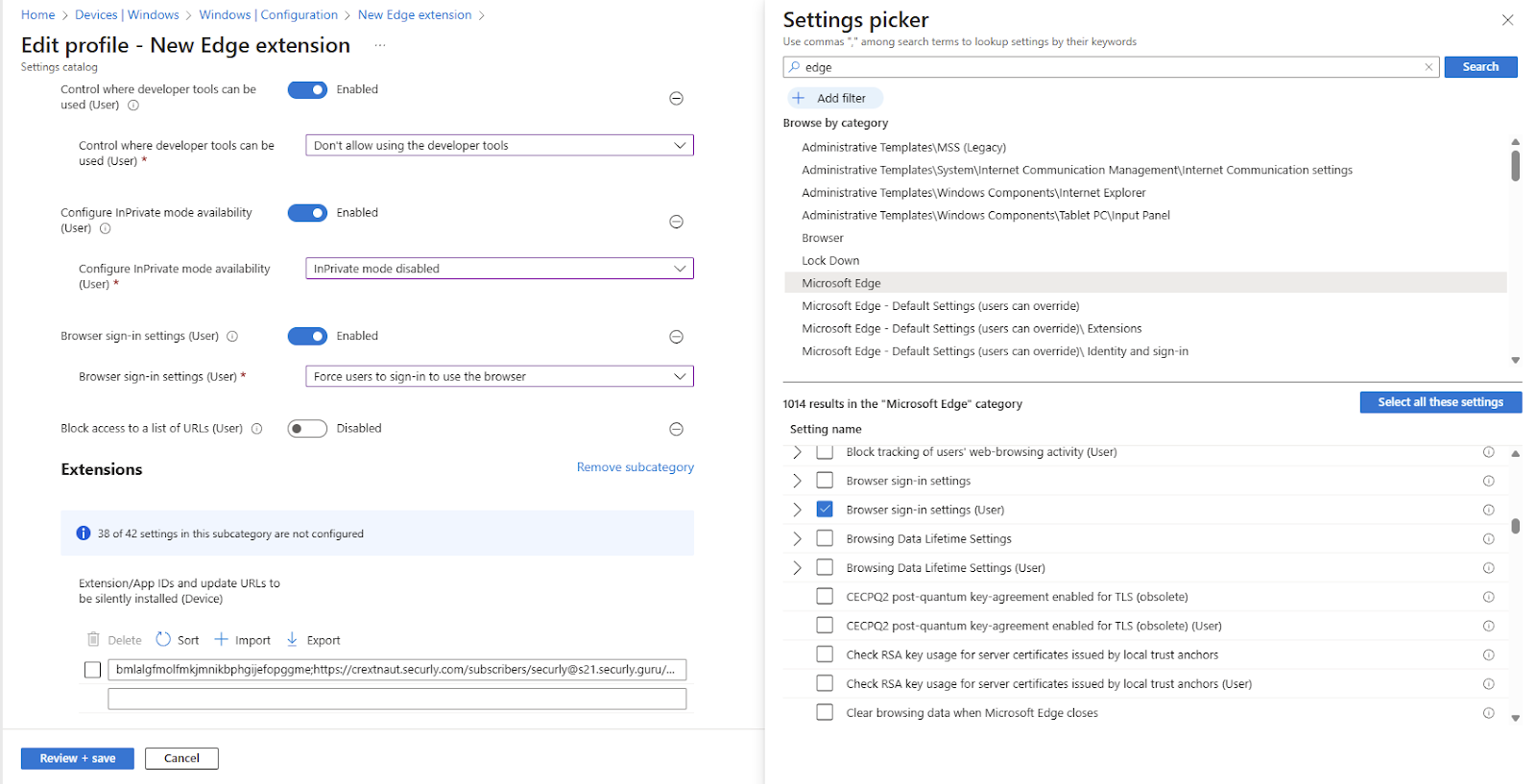Expand the Browser sign-in settings (User) row
1536x784 pixels.
[797, 510]
